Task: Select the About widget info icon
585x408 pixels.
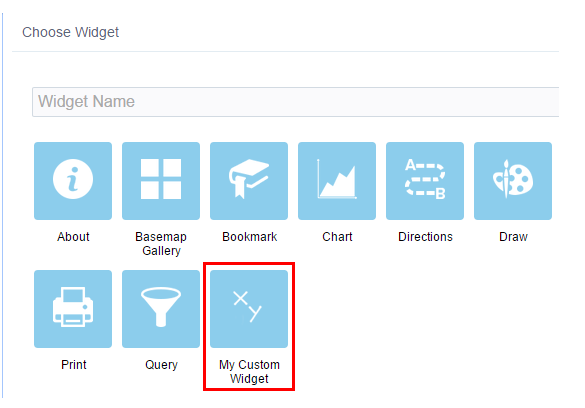Action: coord(73,181)
